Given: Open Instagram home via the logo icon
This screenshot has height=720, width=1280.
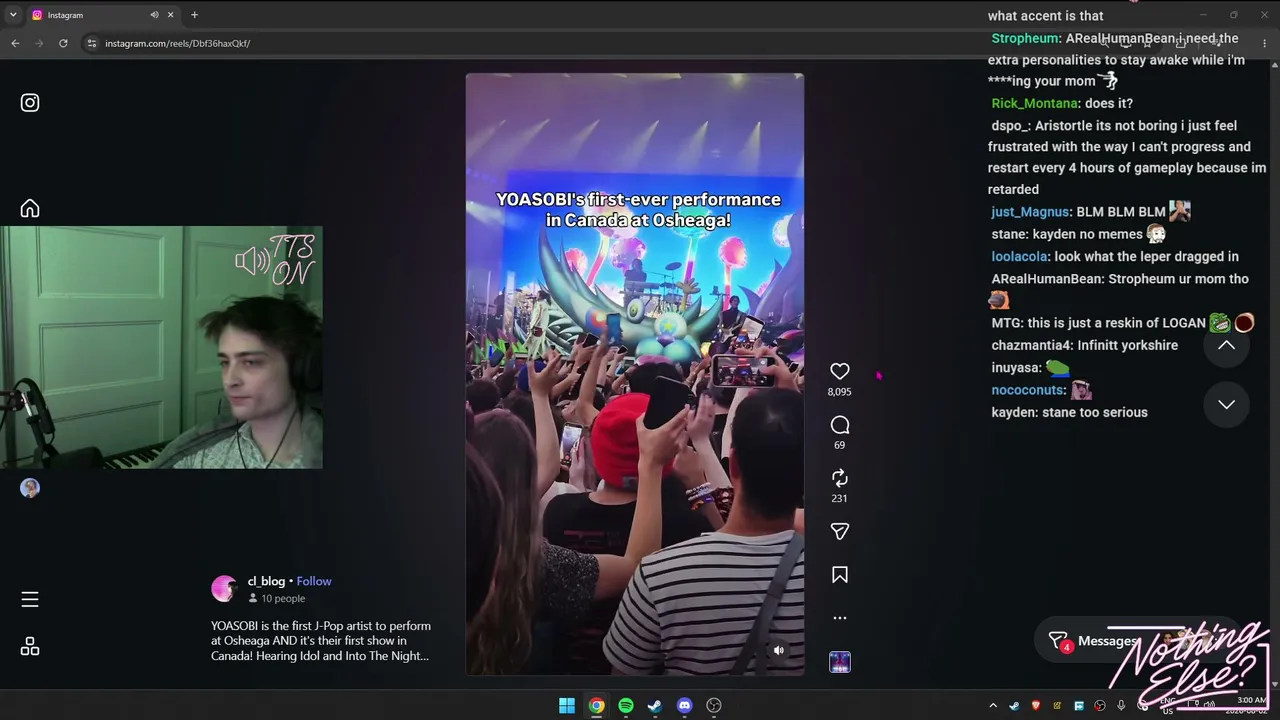Looking at the screenshot, I should pos(30,103).
